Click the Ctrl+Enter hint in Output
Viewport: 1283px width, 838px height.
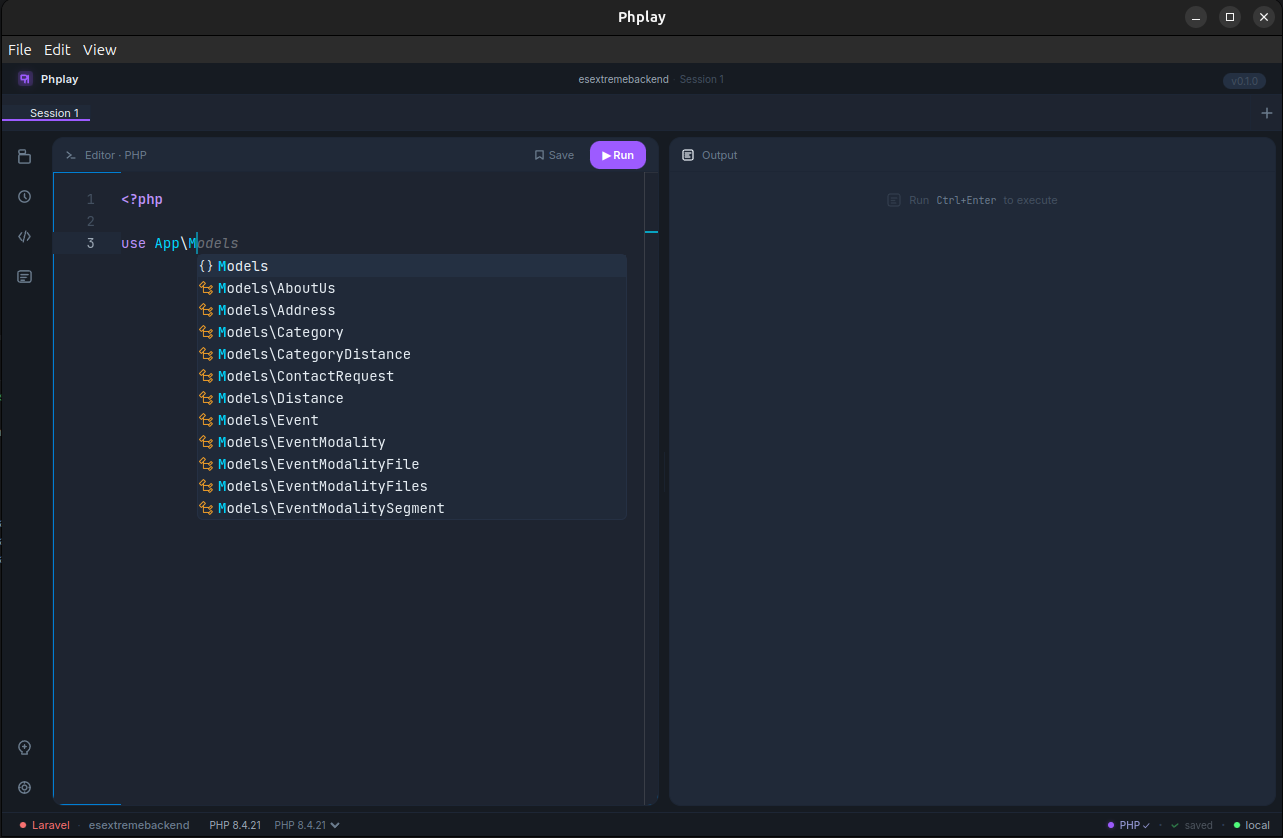point(966,200)
